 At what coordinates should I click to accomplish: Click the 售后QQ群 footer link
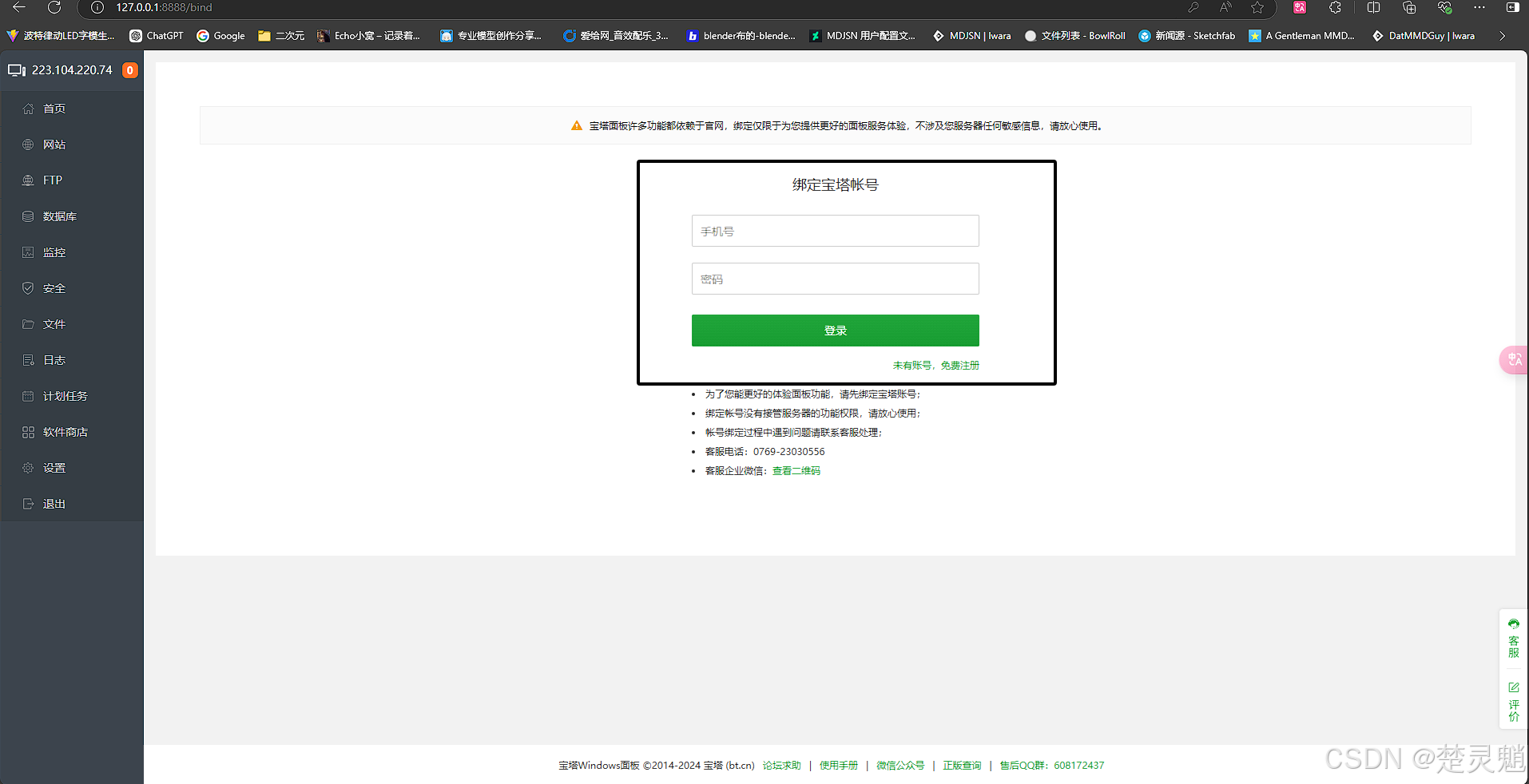(x=1051, y=766)
